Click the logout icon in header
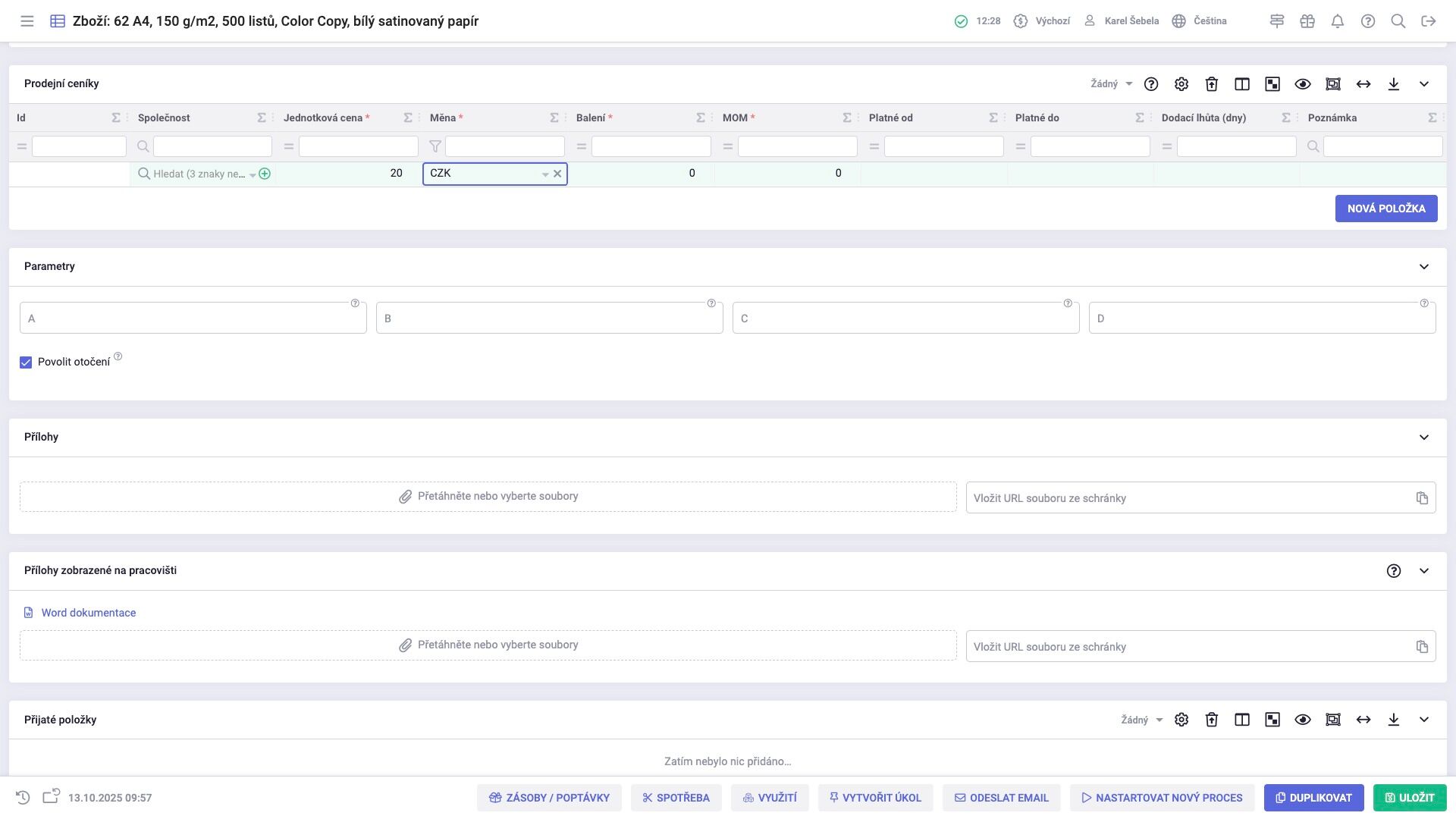Image resolution: width=1456 pixels, height=819 pixels. pos(1429,21)
